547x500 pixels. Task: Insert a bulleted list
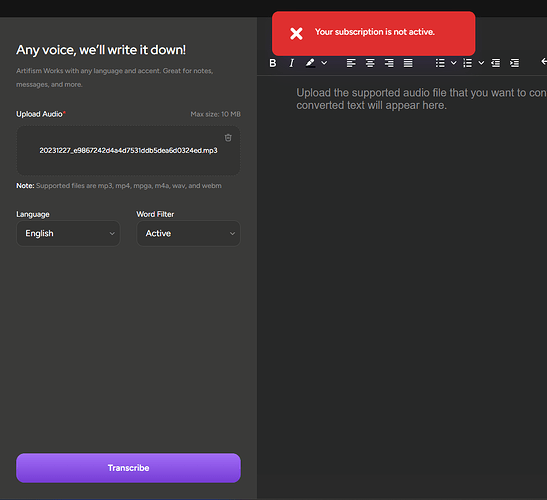(x=440, y=63)
